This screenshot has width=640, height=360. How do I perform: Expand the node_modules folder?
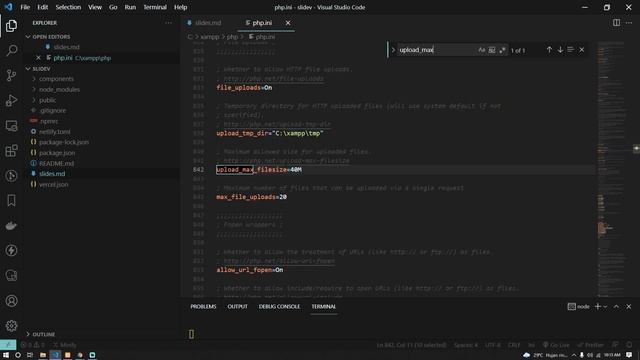point(60,89)
